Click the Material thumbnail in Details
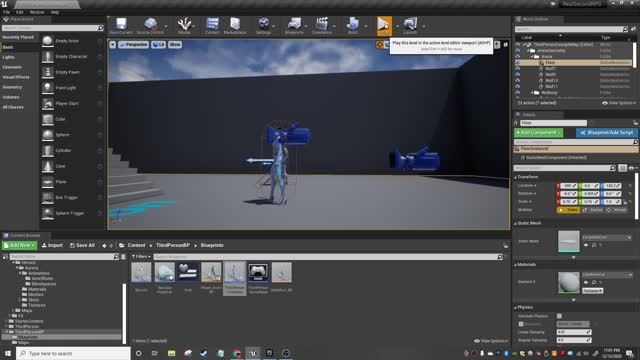The height and width of the screenshot is (360, 640). point(569,282)
